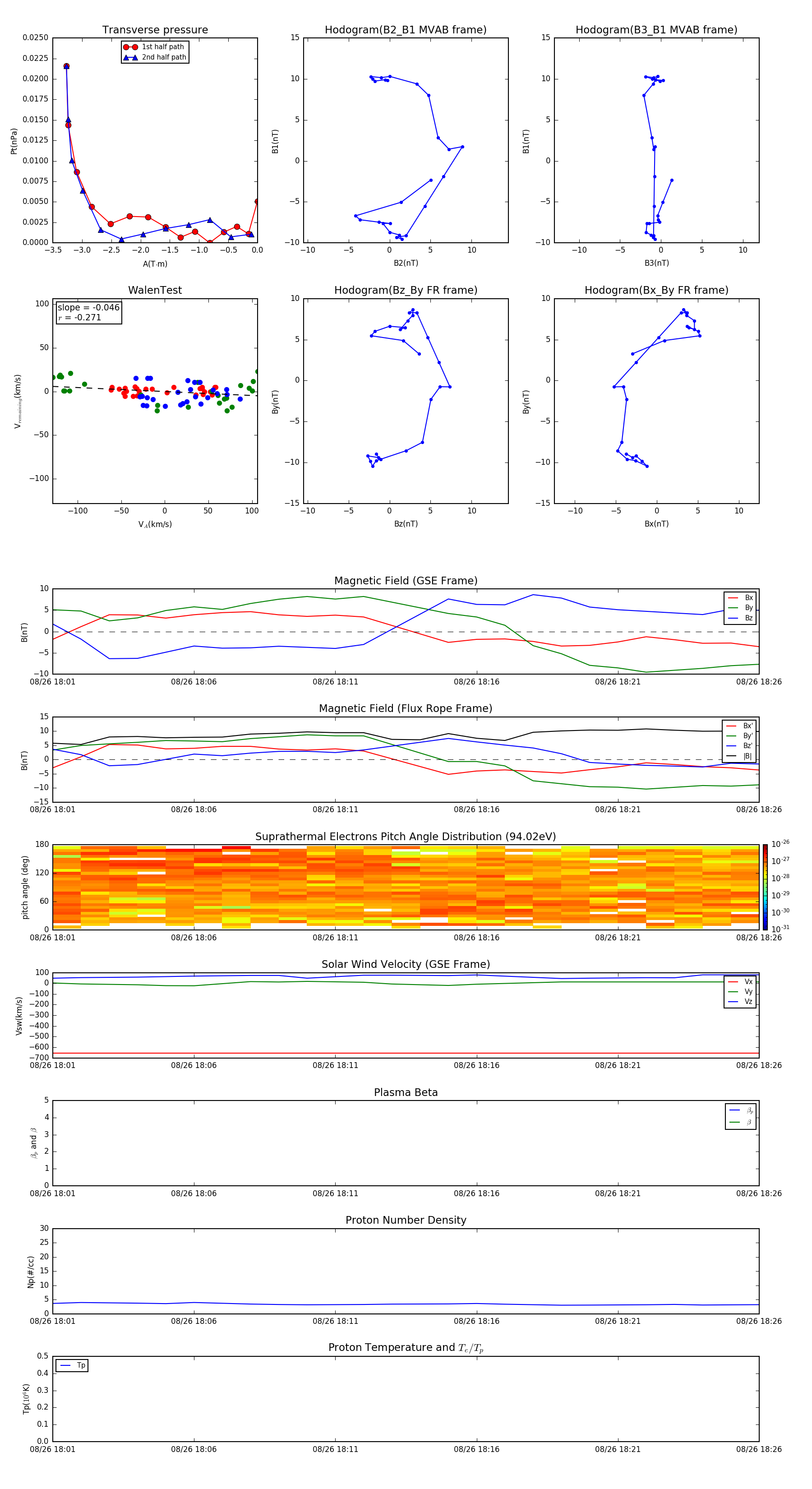The image size is (812, 1489).
Task: Click 'Vz' in solar wind legend
Action: point(748,1002)
